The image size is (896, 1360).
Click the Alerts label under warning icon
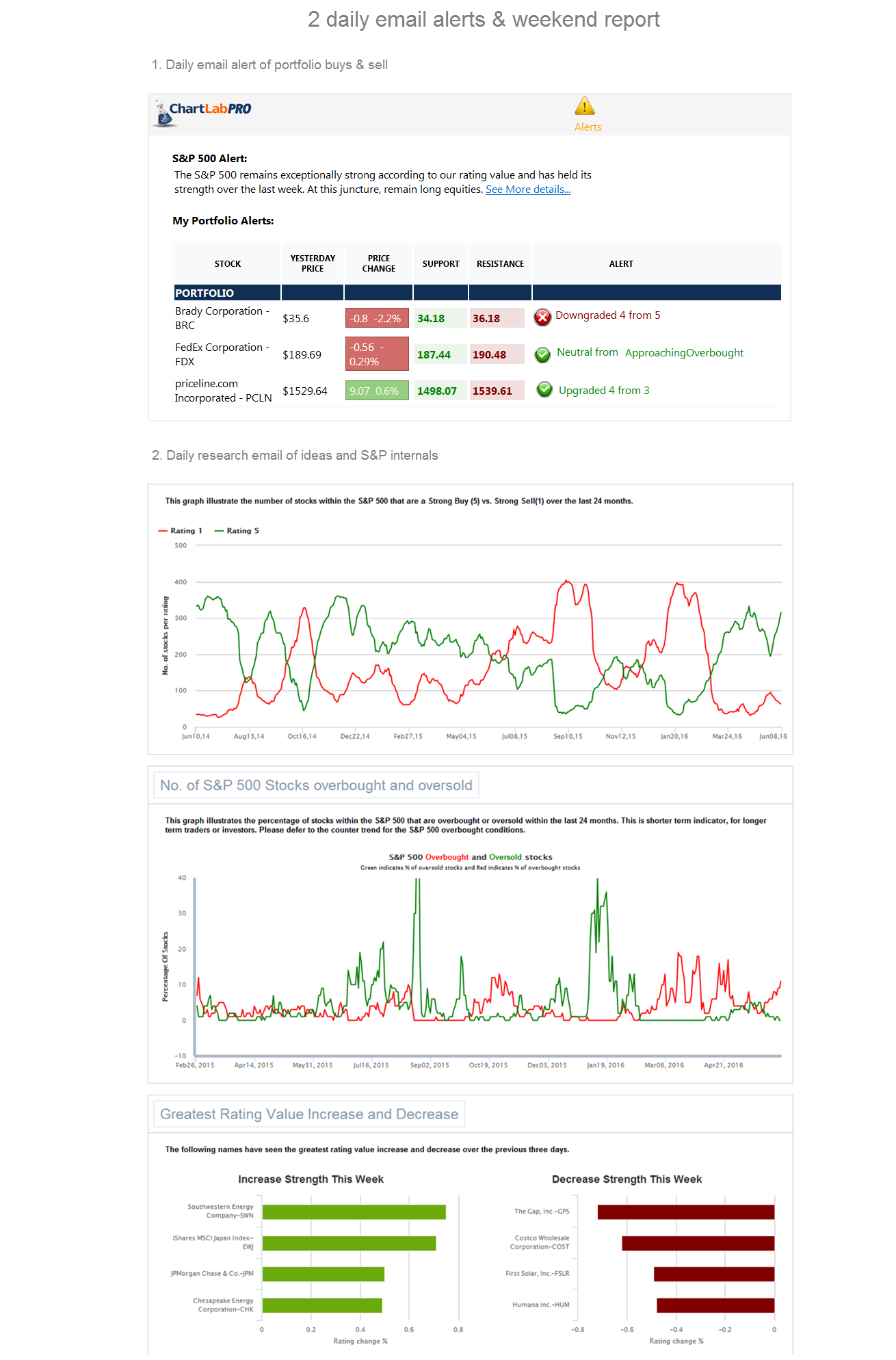click(588, 127)
